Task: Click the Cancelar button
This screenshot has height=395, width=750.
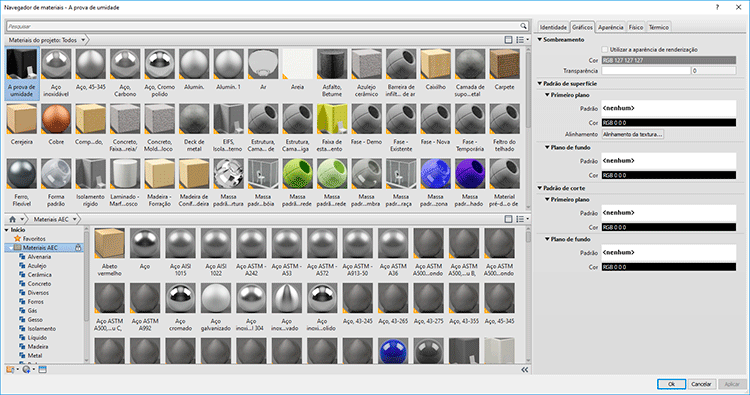Action: (x=701, y=384)
